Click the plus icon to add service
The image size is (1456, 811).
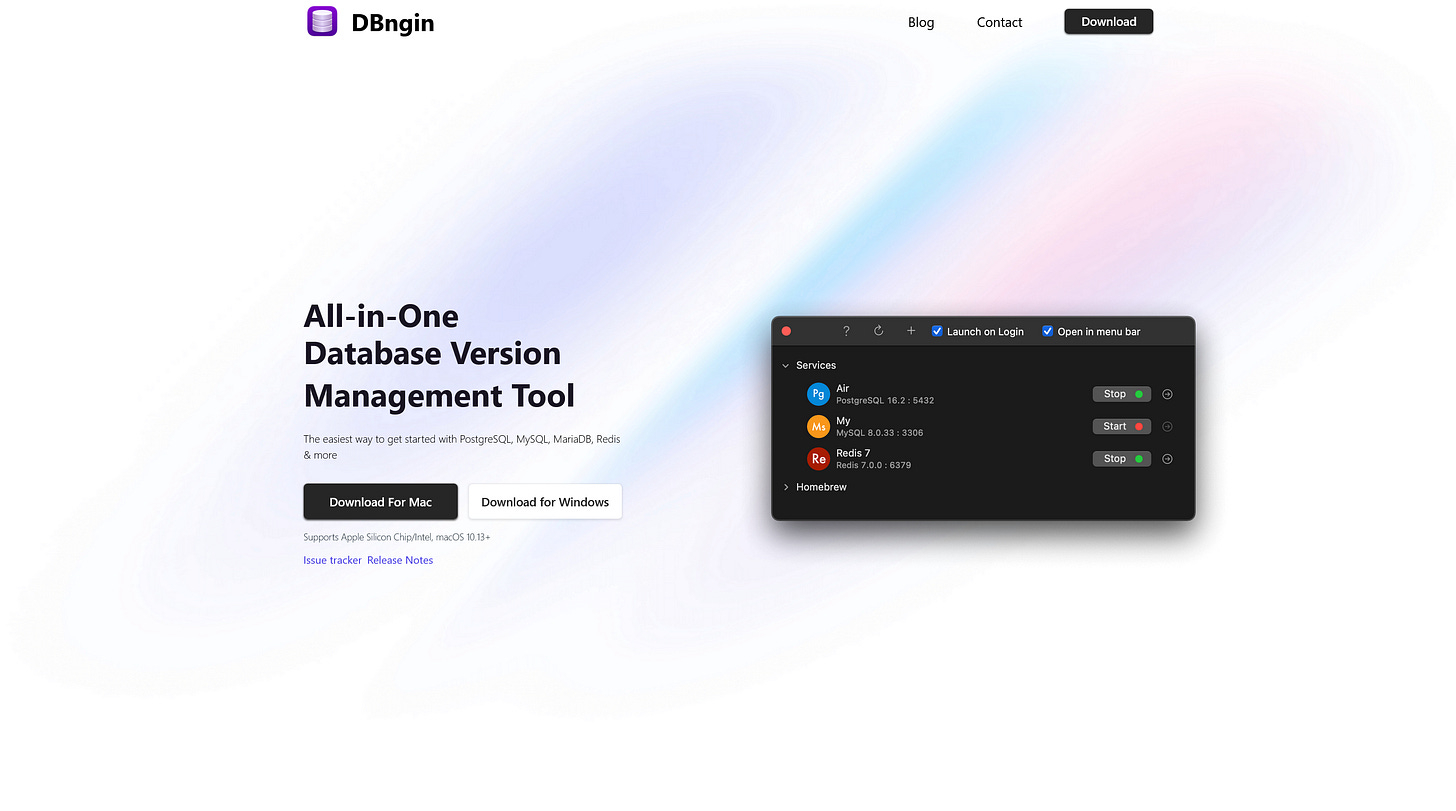click(x=910, y=331)
